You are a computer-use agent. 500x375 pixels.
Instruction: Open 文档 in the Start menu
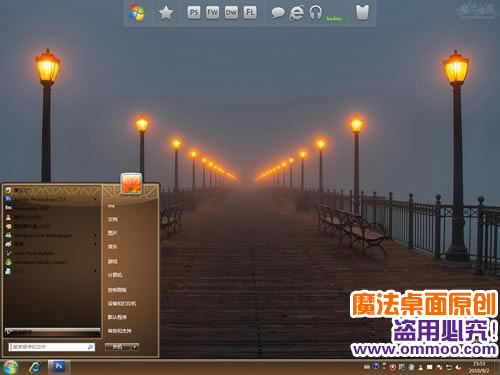click(x=113, y=220)
